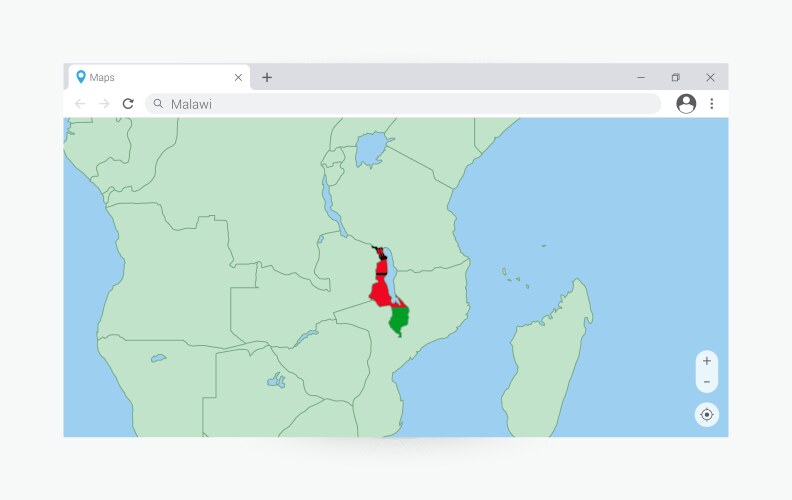The height and width of the screenshot is (500, 792).
Task: Open a new tab with plus button
Action: tap(267, 77)
